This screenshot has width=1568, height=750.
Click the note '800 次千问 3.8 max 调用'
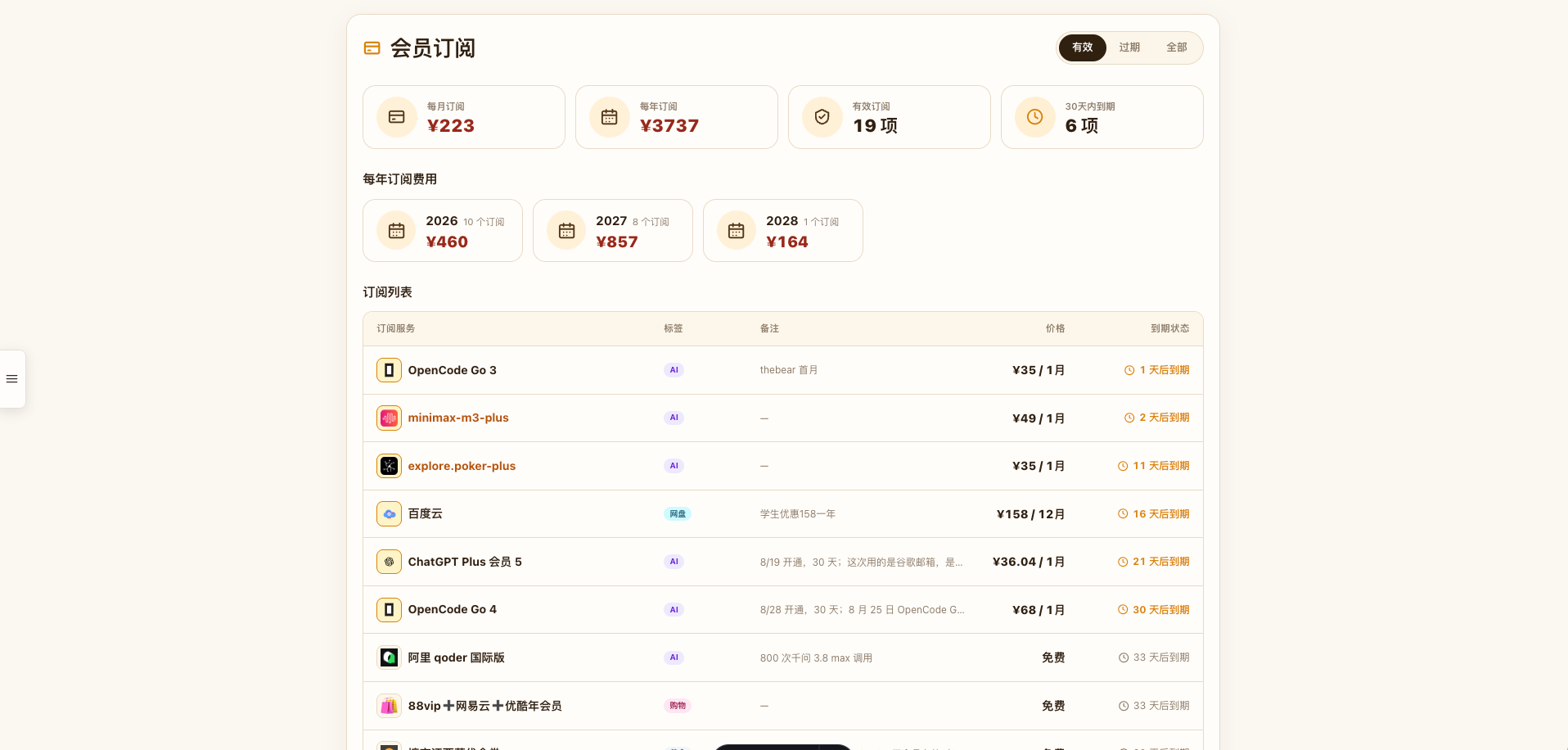tap(816, 658)
